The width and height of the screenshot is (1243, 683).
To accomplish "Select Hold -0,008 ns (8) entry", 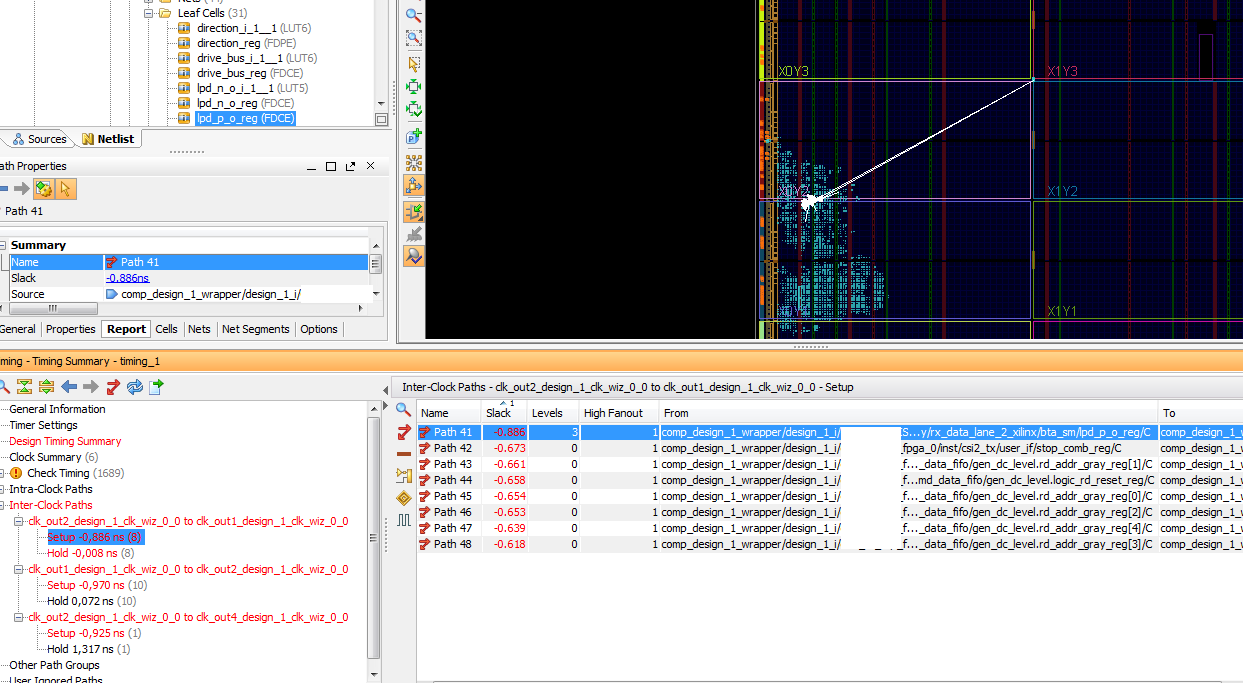I will pos(89,553).
